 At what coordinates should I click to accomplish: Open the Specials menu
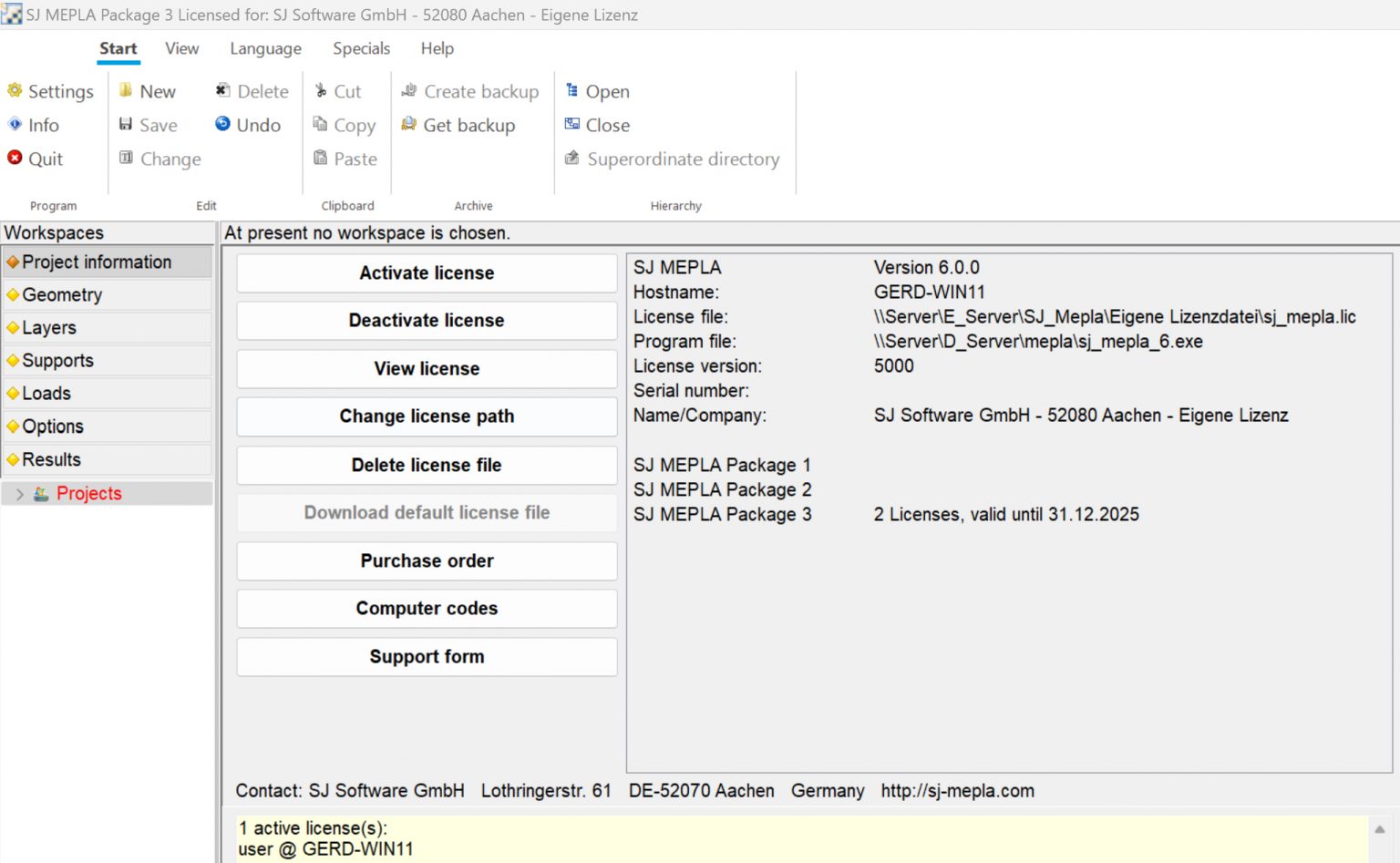tap(361, 48)
